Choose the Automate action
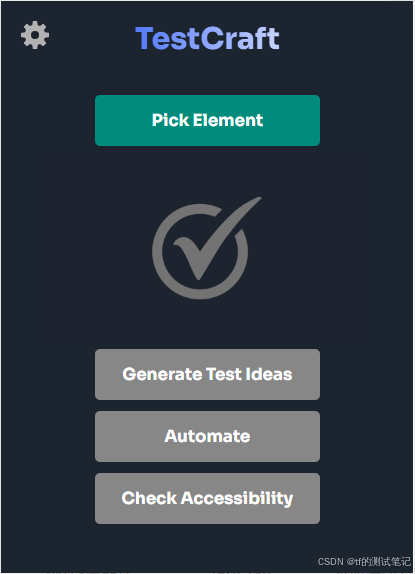 point(208,436)
